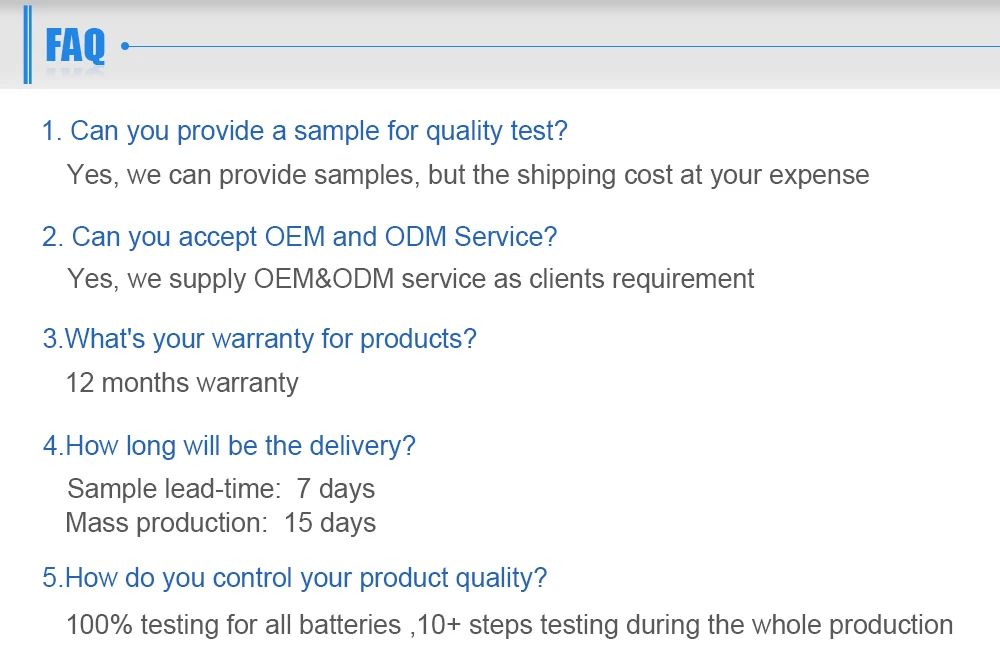This screenshot has height=668, width=1000.
Task: Open the "How long will be the delivery?" question
Action: [x=229, y=446]
